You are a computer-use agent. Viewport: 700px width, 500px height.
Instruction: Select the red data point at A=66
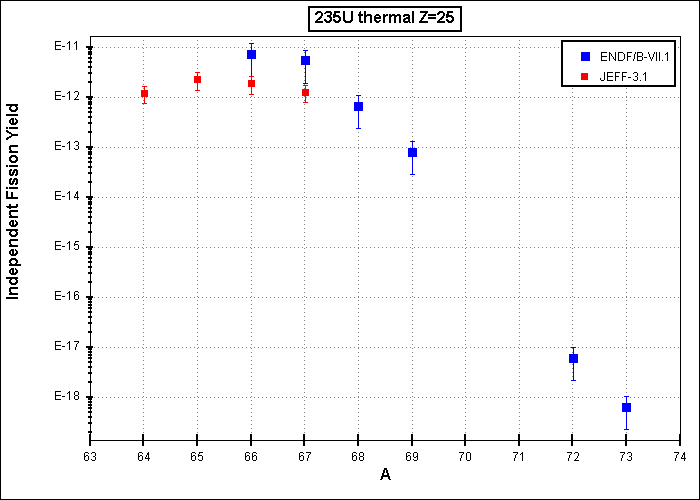point(251,83)
